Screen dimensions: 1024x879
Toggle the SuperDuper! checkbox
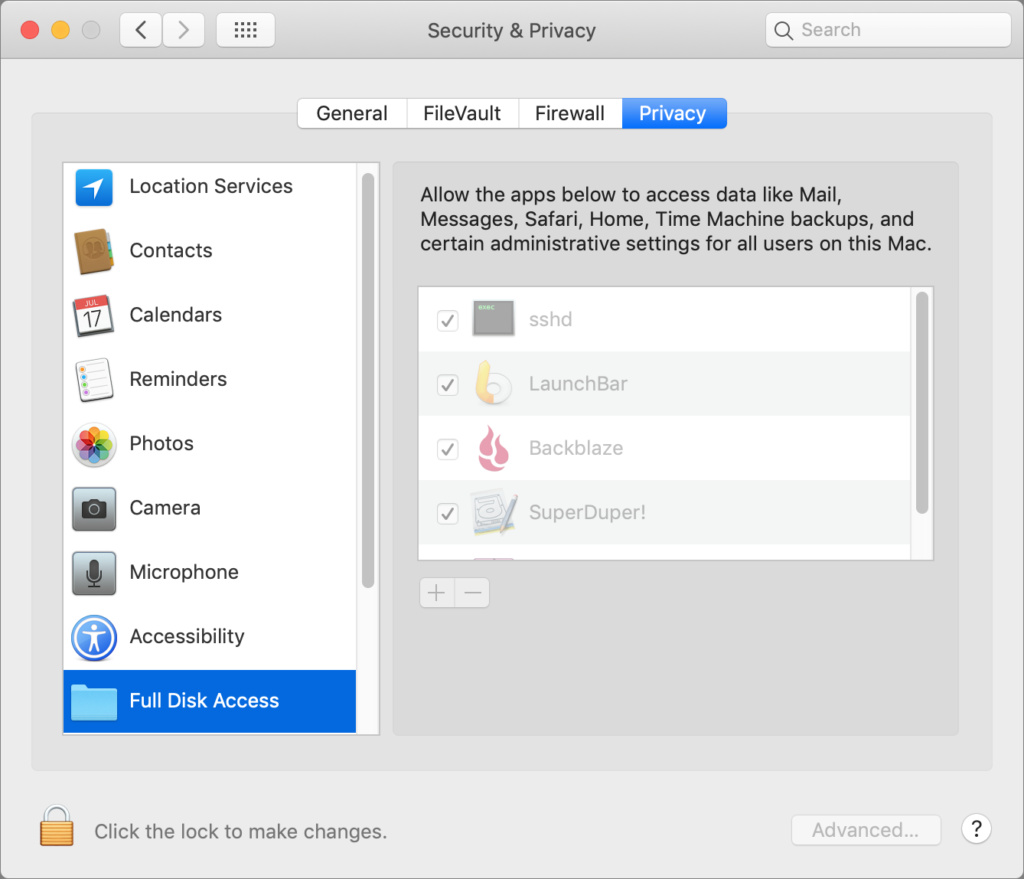click(447, 513)
